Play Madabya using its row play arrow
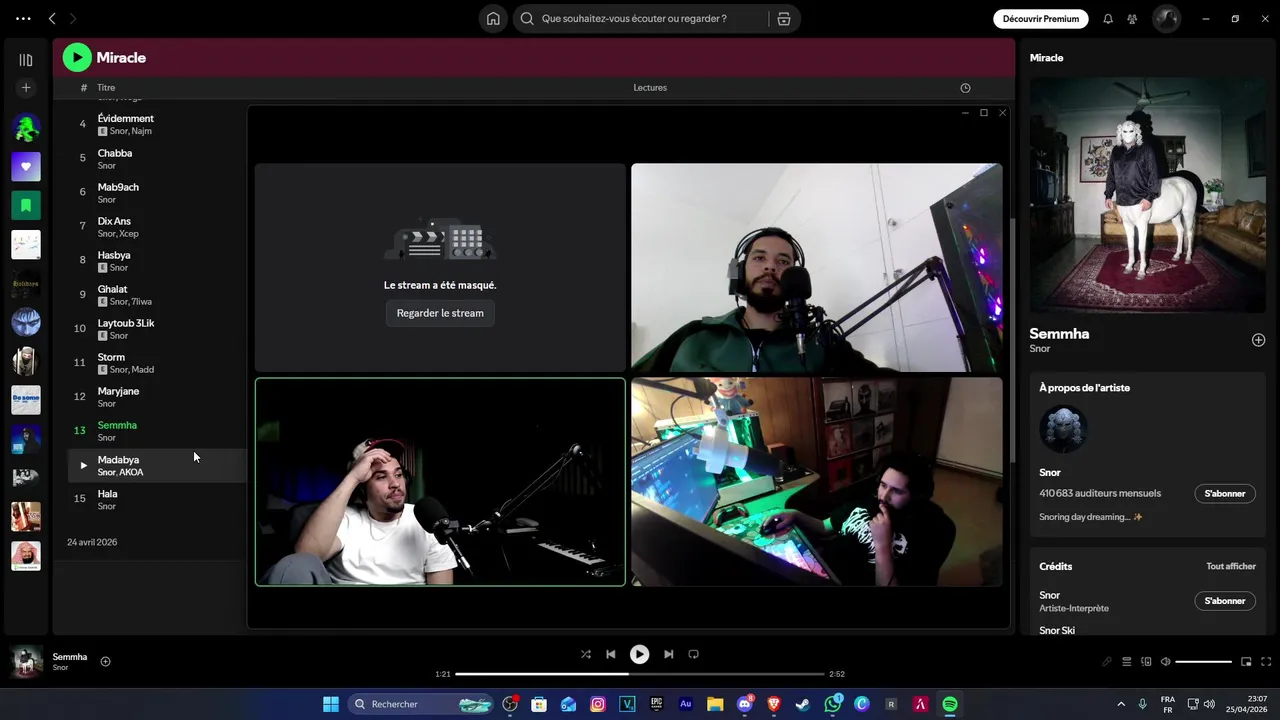 [83, 465]
